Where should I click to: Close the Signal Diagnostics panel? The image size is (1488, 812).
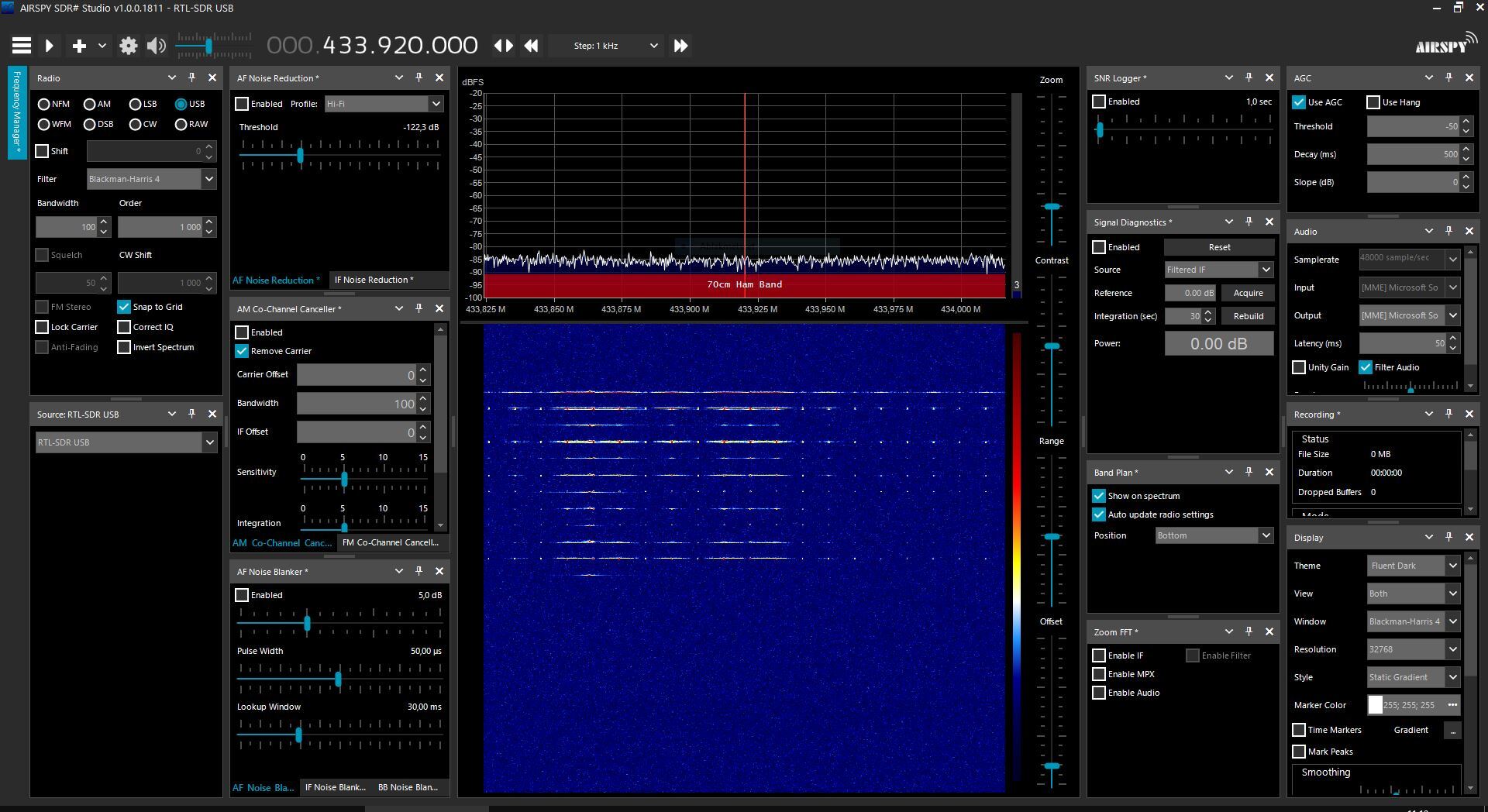tap(1269, 222)
